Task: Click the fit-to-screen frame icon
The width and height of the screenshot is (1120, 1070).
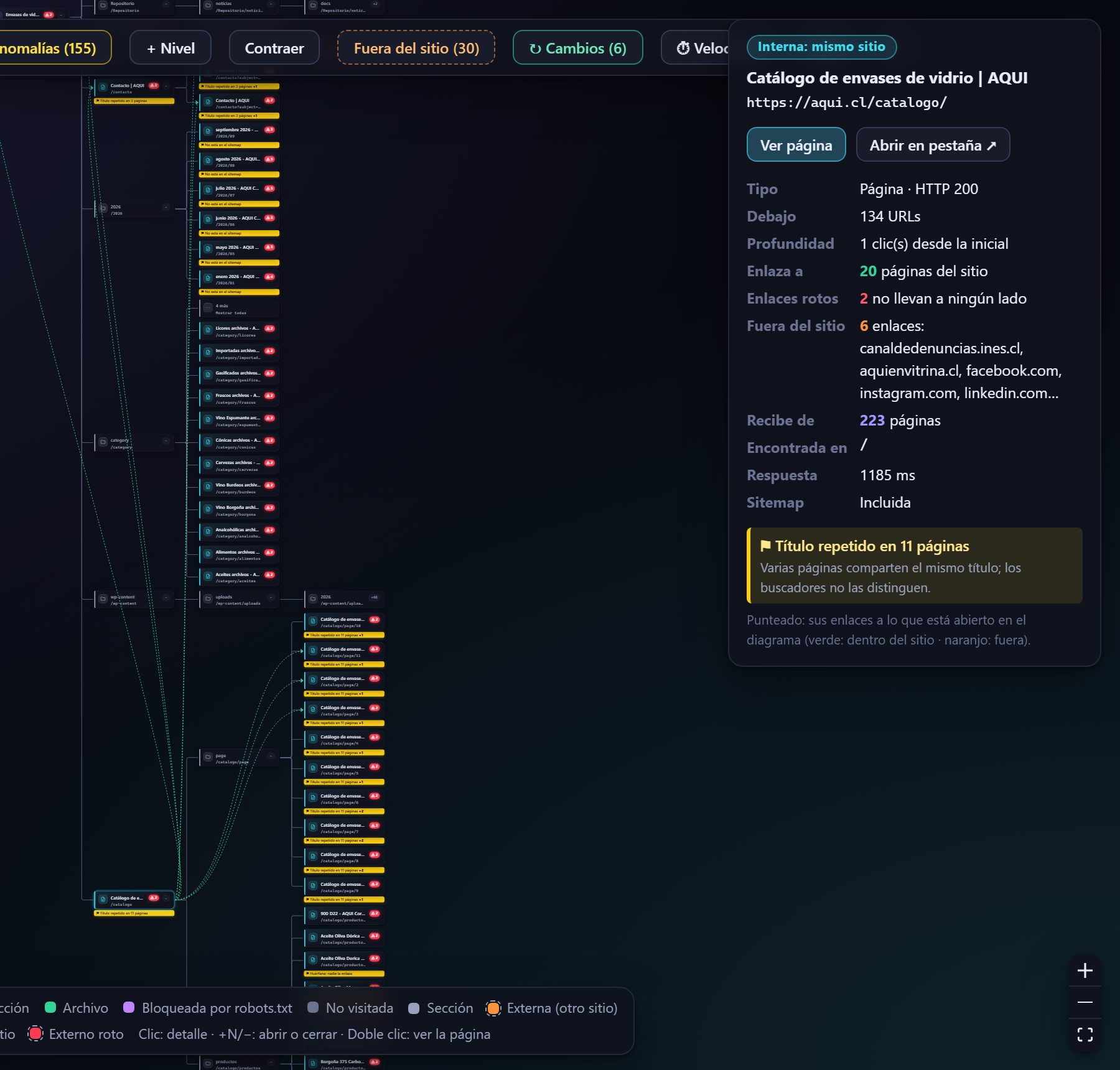Action: pos(1085,1035)
